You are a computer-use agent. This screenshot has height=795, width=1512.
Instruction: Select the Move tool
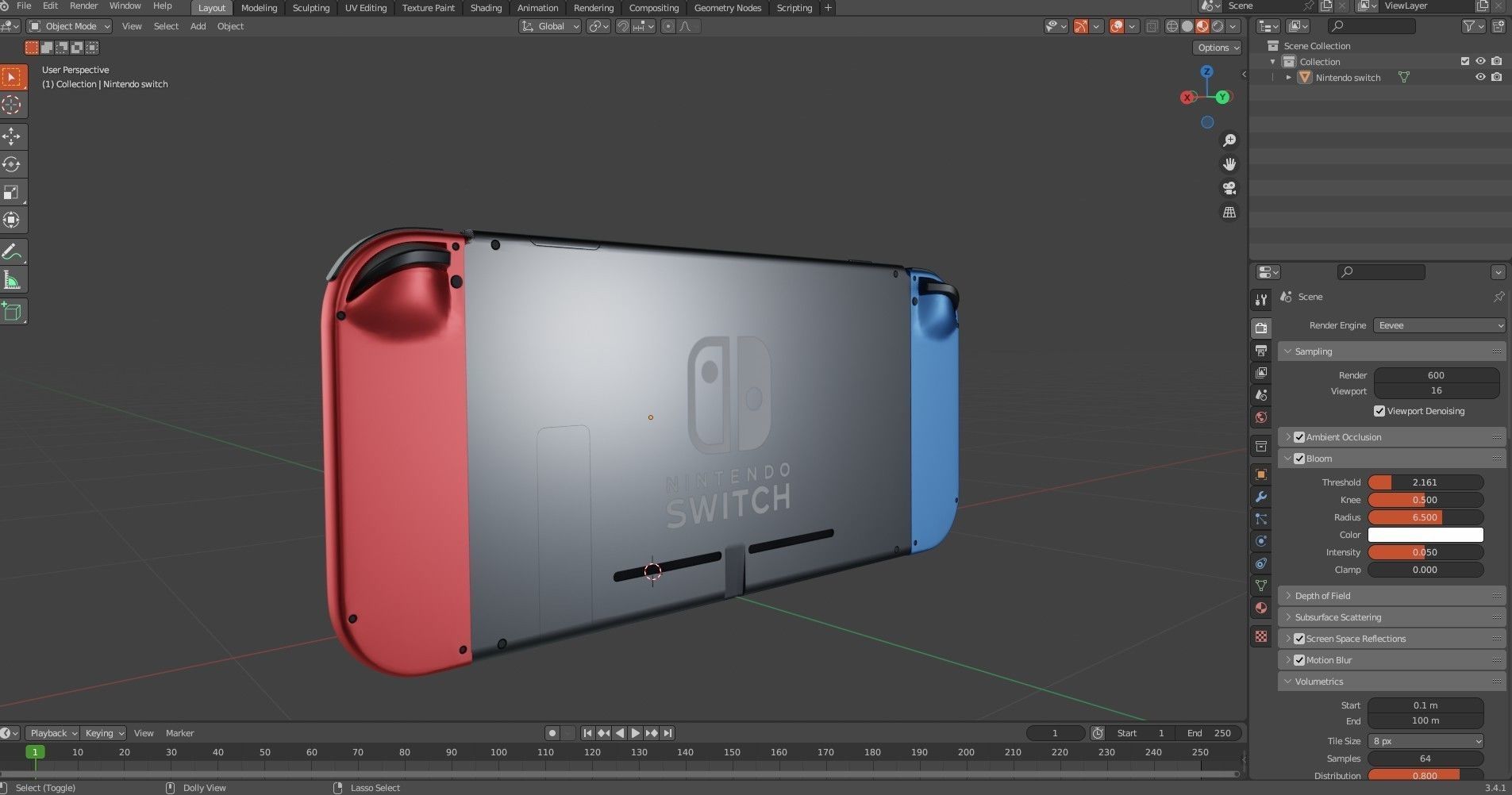[x=12, y=136]
